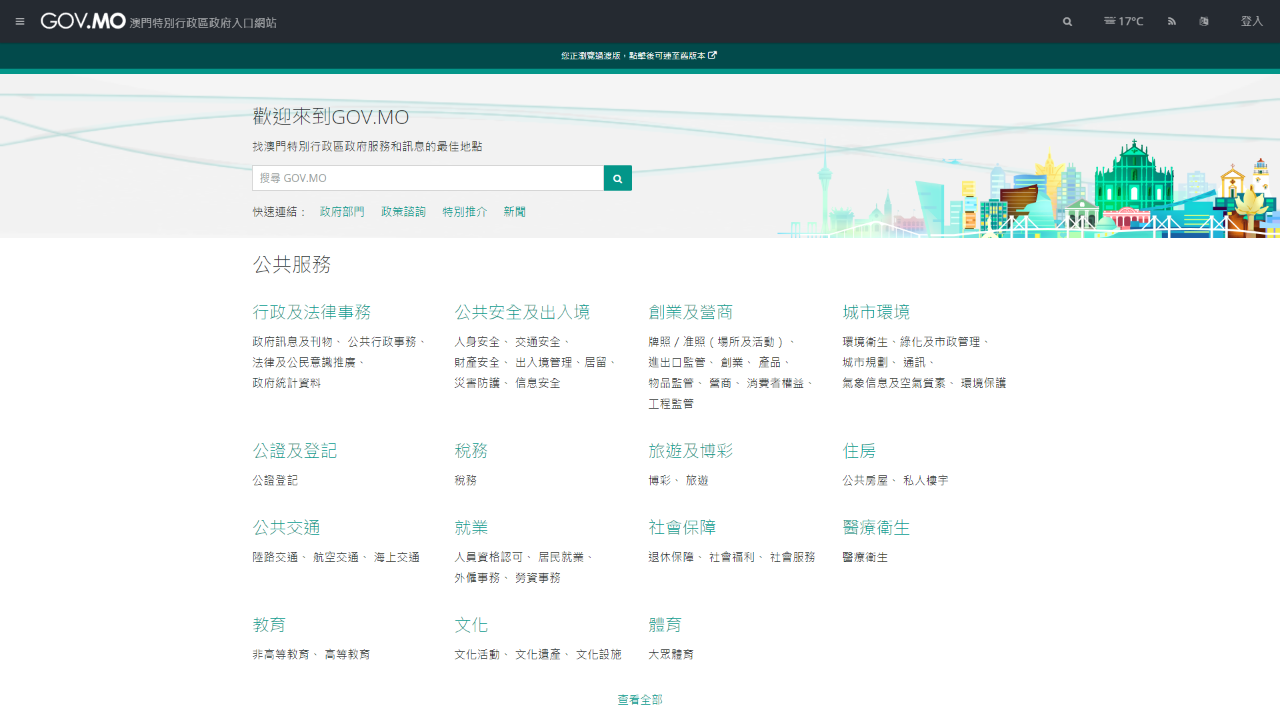Image resolution: width=1280 pixels, height=720 pixels.
Task: Open the 政策諮詢 quick link
Action: tap(403, 212)
